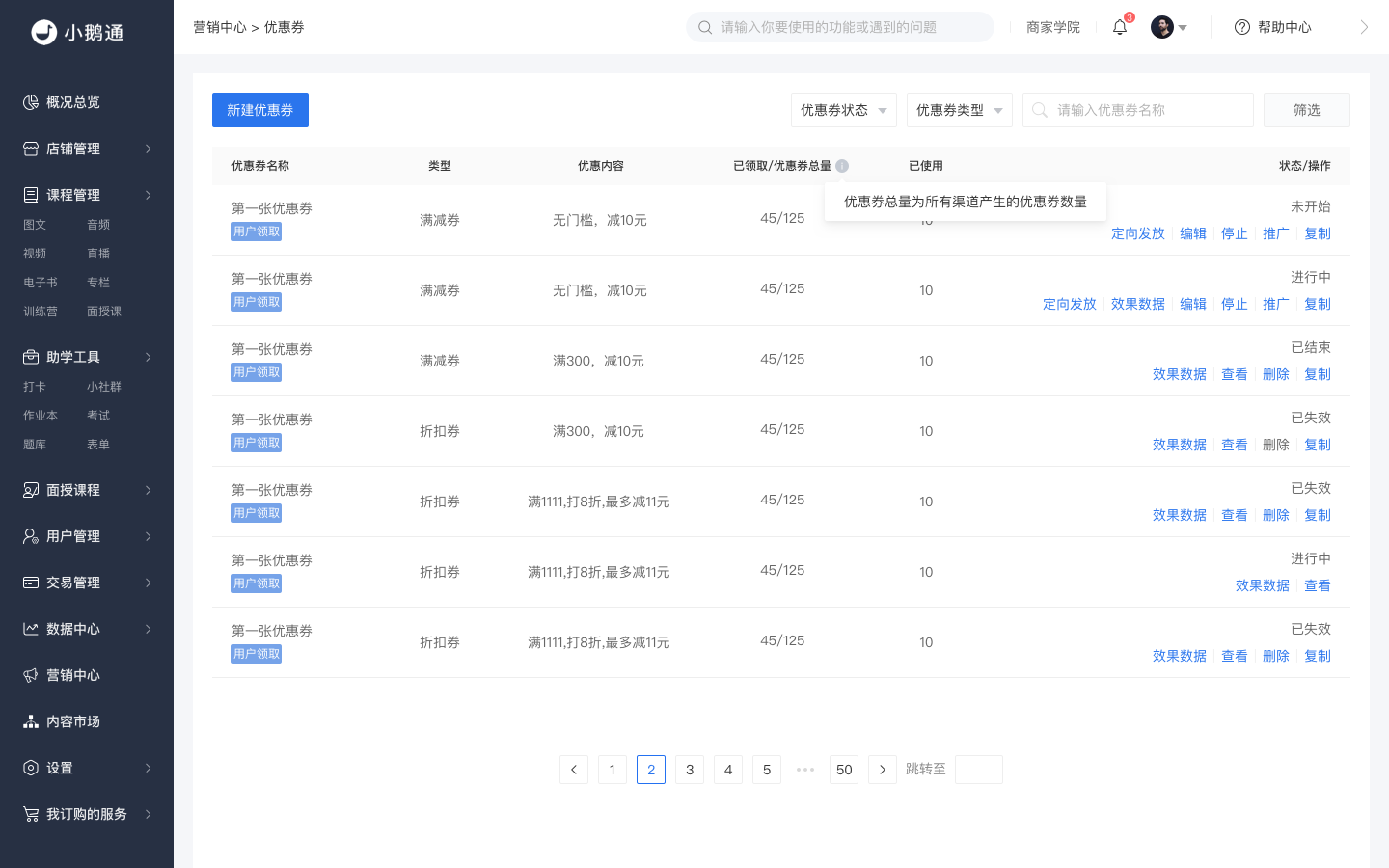
Task: Open 直播 submenu item
Action: click(x=98, y=254)
